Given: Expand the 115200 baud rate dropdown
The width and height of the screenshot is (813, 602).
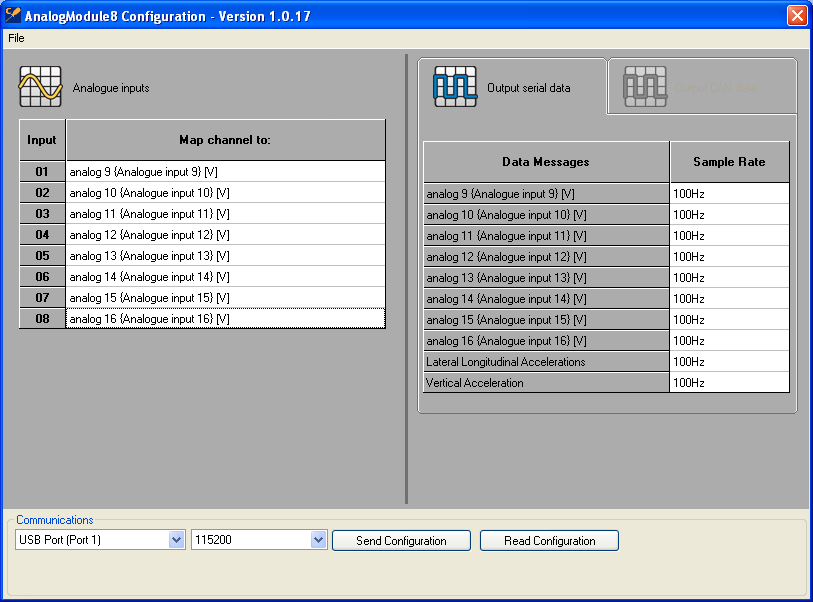Looking at the screenshot, I should pyautogui.click(x=319, y=540).
